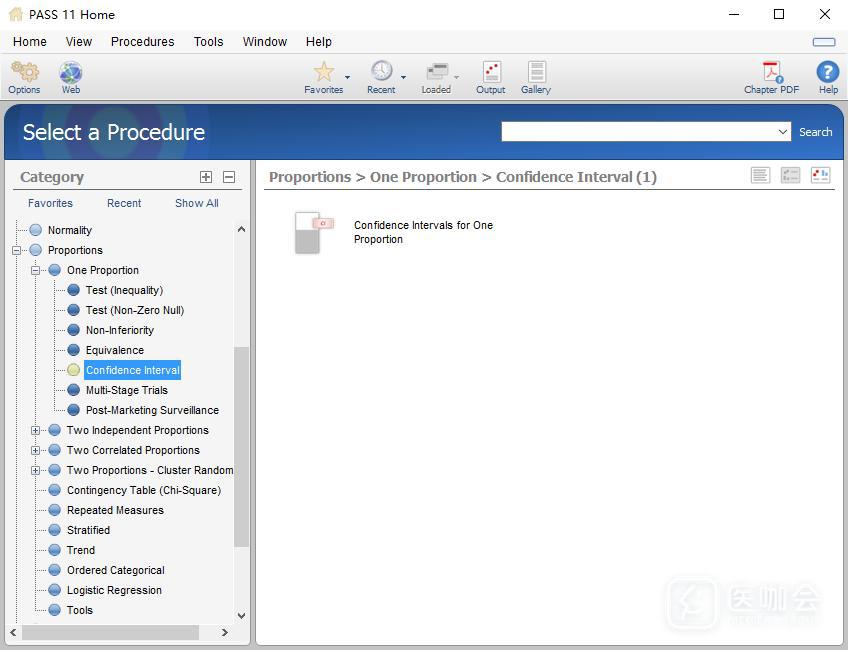
Task: Click the Search button
Action: [x=815, y=132]
